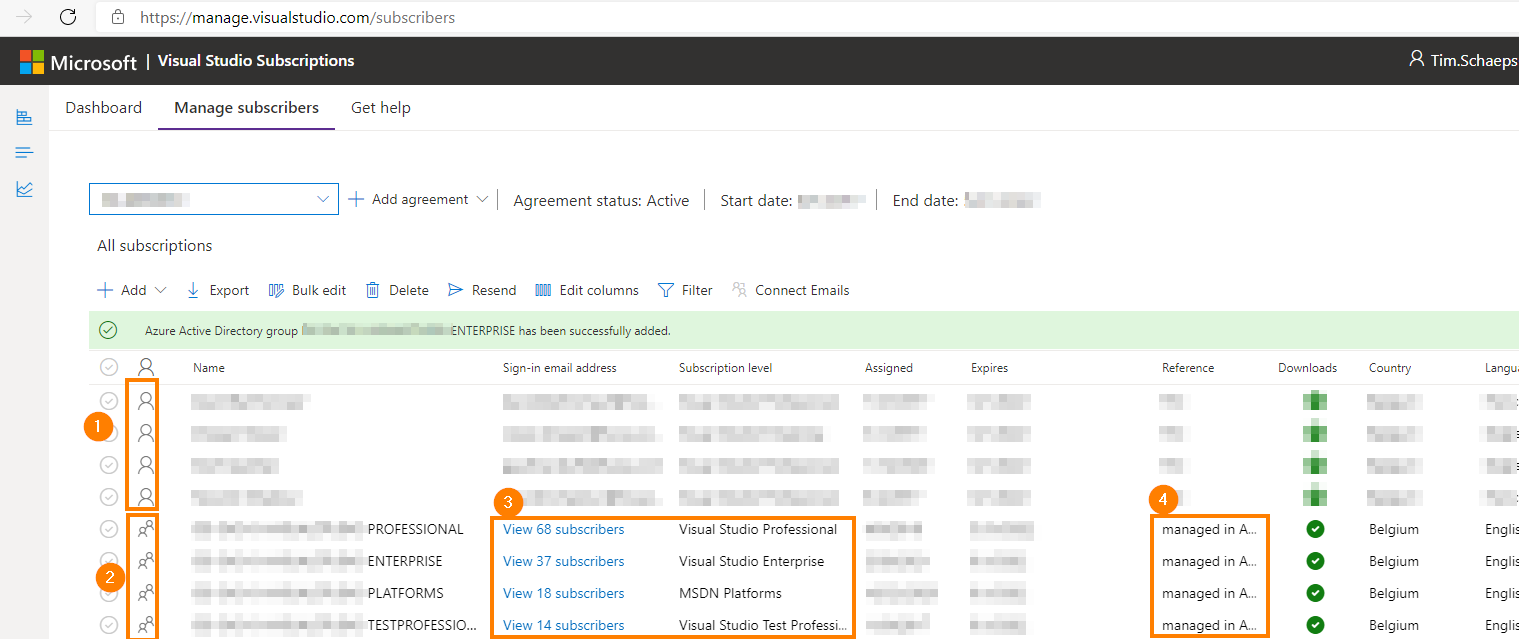The width and height of the screenshot is (1519, 639).
Task: Open Edit columns
Action: tap(587, 290)
